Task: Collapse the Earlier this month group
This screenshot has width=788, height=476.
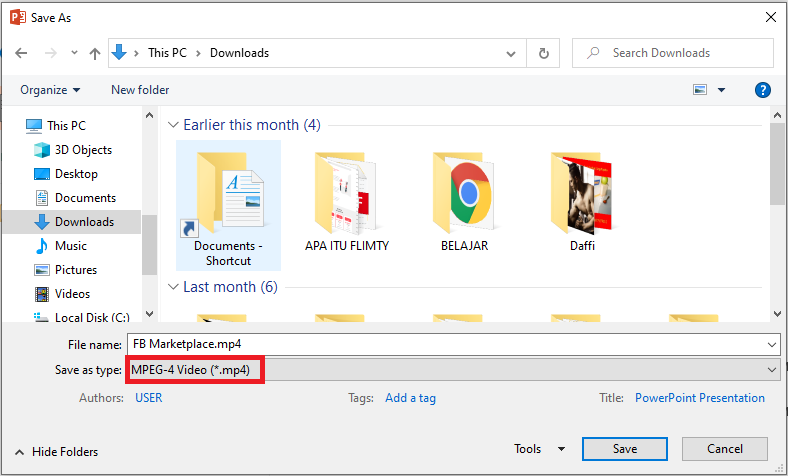Action: click(x=173, y=125)
